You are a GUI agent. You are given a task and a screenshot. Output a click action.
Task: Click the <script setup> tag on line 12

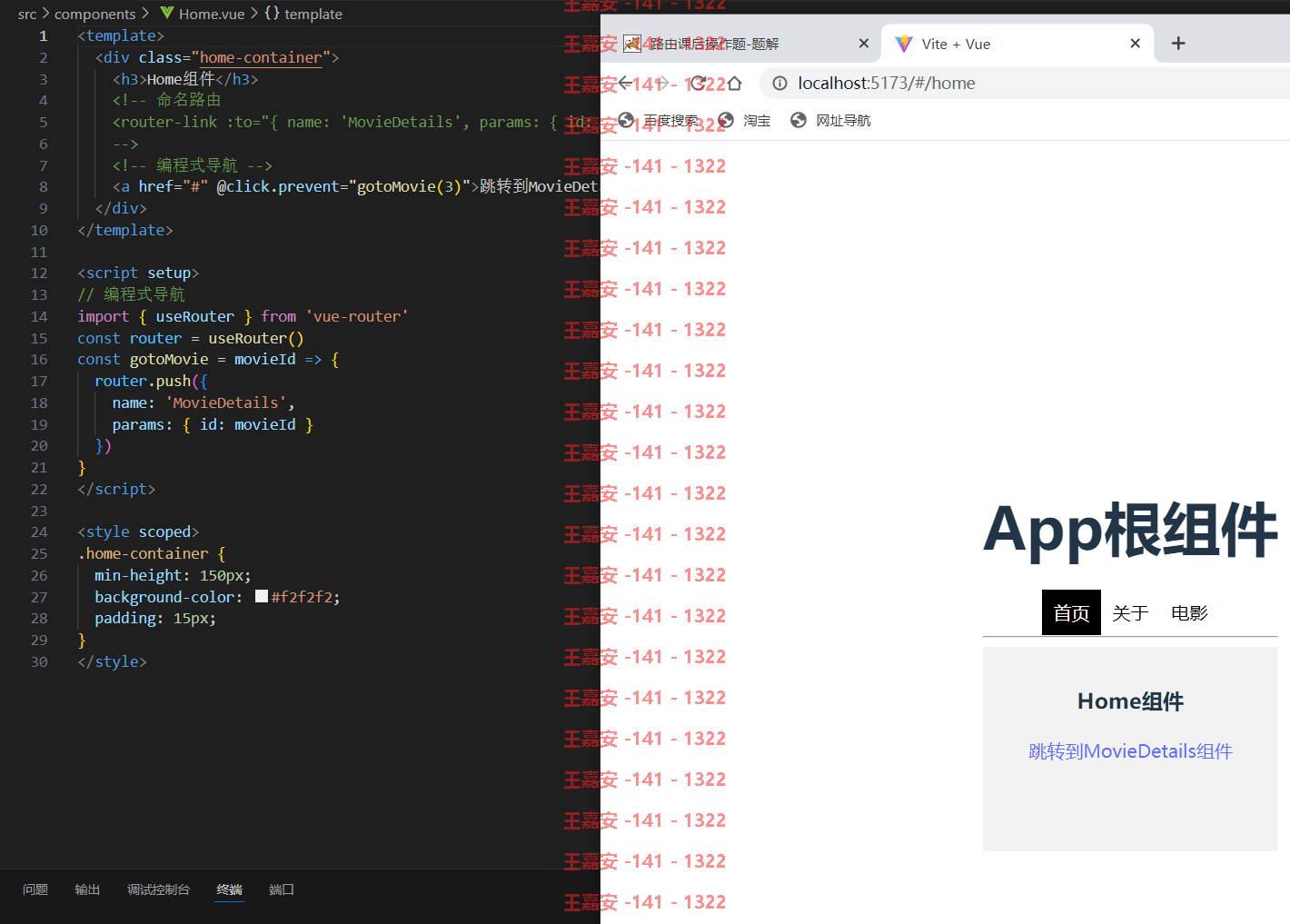click(x=138, y=273)
